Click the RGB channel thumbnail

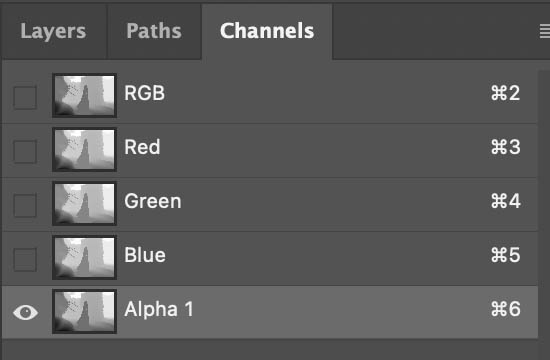pyautogui.click(x=85, y=95)
